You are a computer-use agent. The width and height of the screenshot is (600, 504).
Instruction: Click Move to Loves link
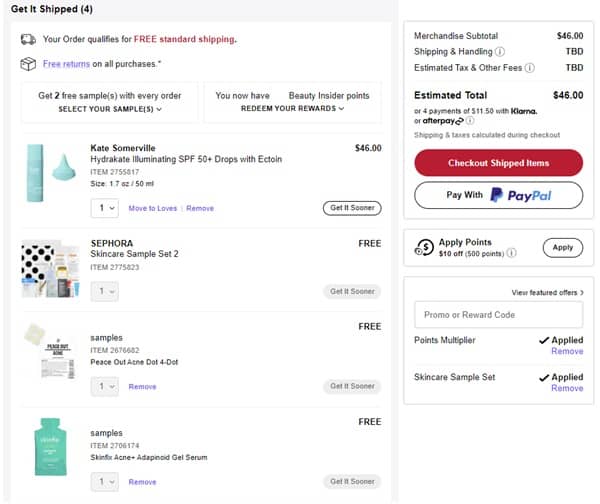click(153, 208)
